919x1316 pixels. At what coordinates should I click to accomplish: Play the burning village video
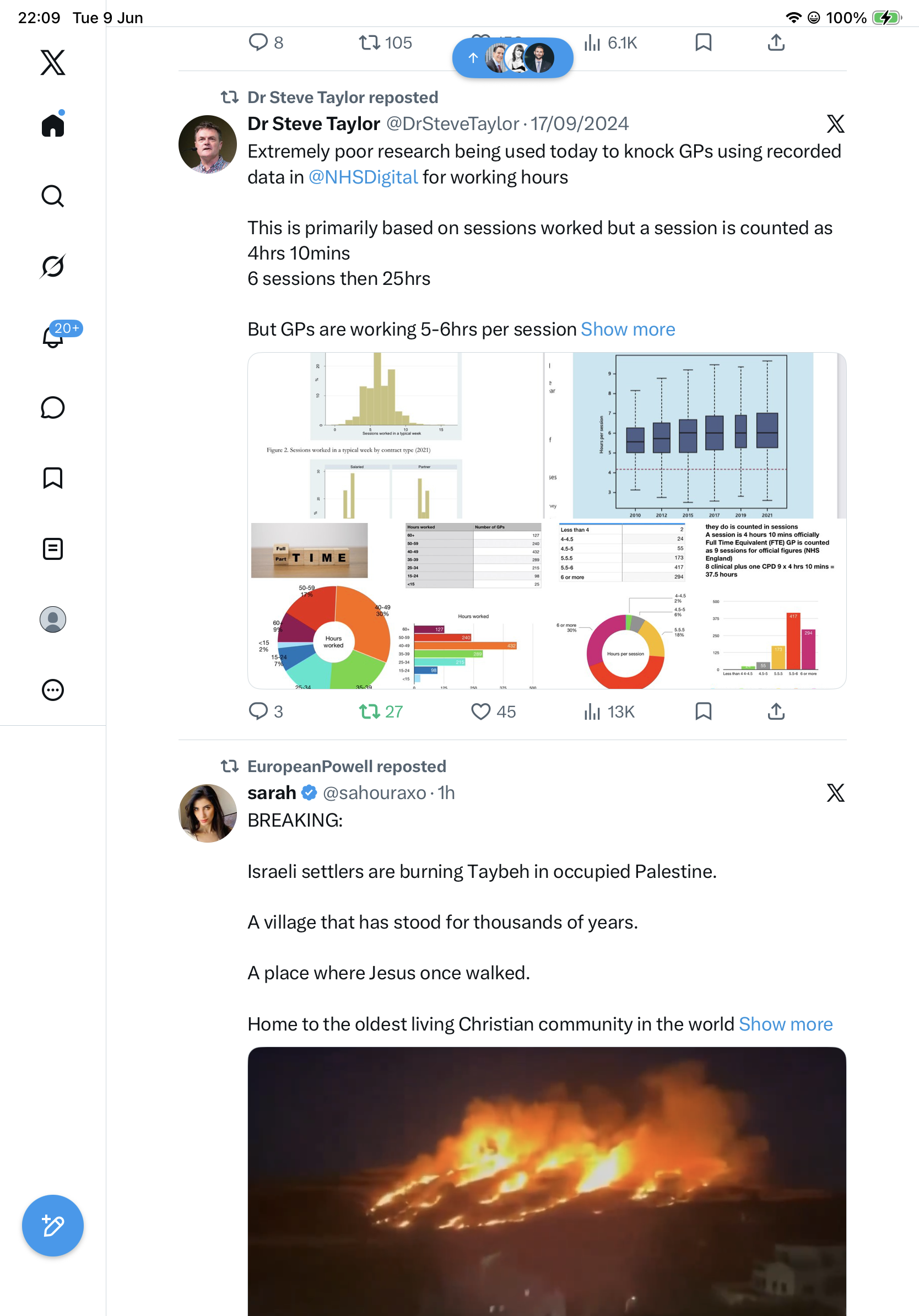click(547, 1181)
